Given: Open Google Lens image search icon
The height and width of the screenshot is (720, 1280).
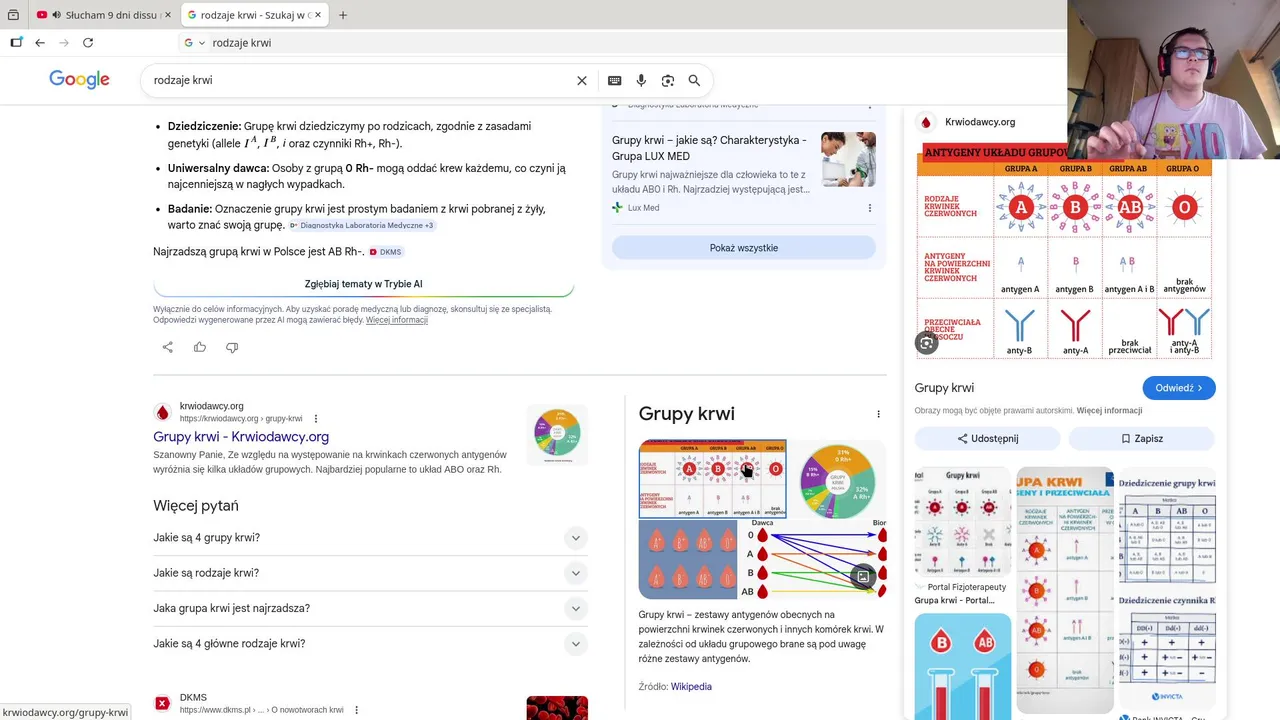Looking at the screenshot, I should click(x=668, y=81).
